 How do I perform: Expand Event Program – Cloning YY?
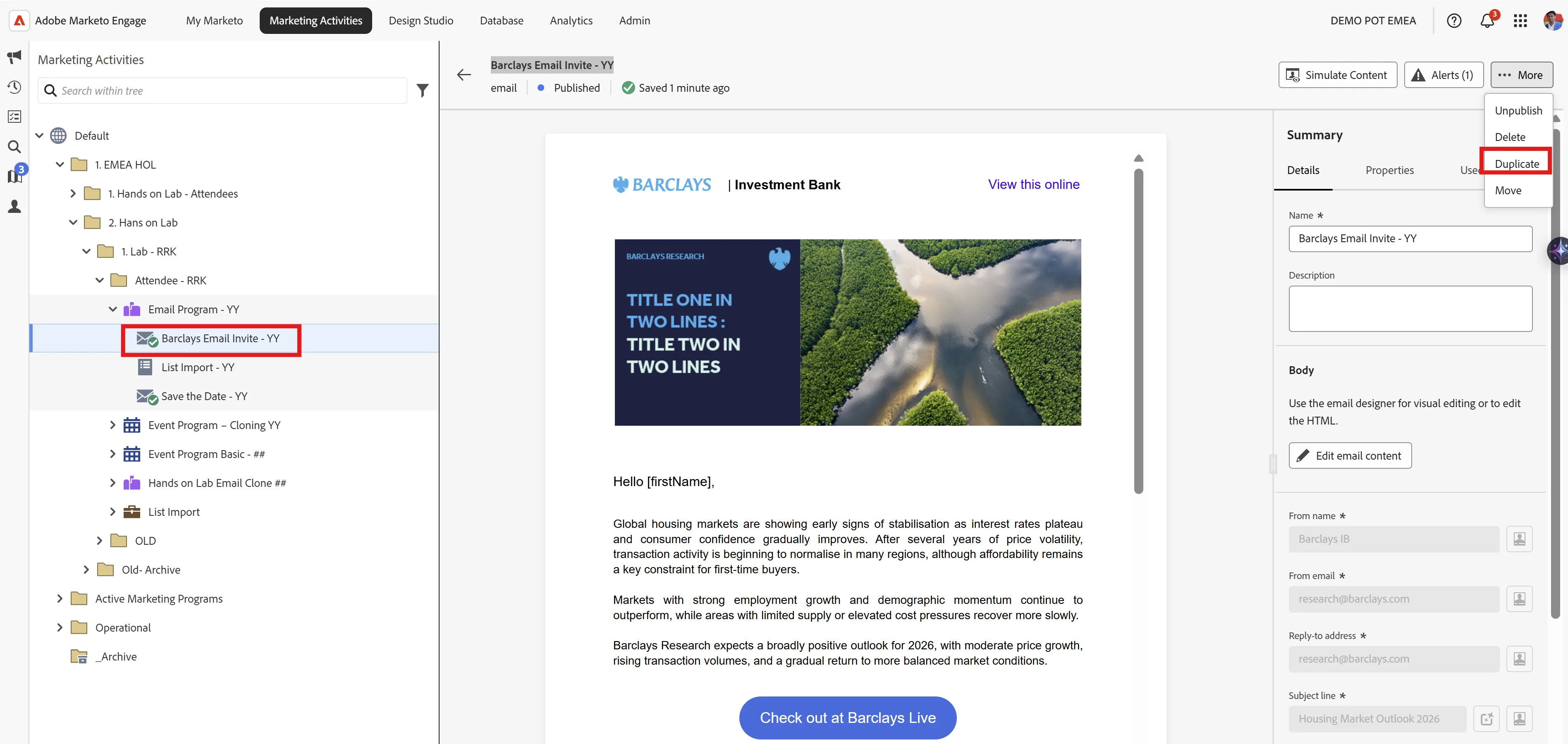(112, 425)
